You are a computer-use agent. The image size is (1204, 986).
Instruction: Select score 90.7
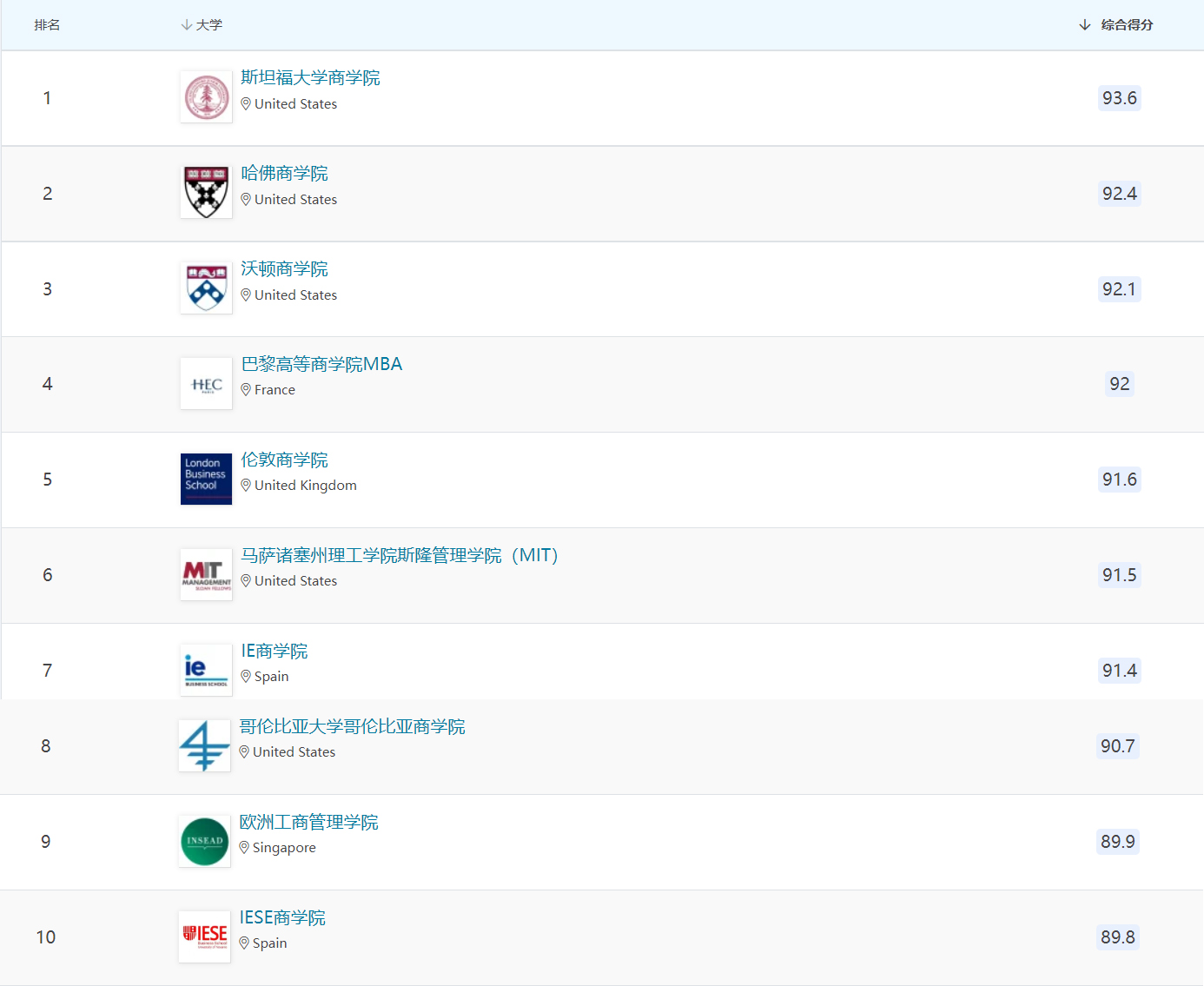[1117, 746]
